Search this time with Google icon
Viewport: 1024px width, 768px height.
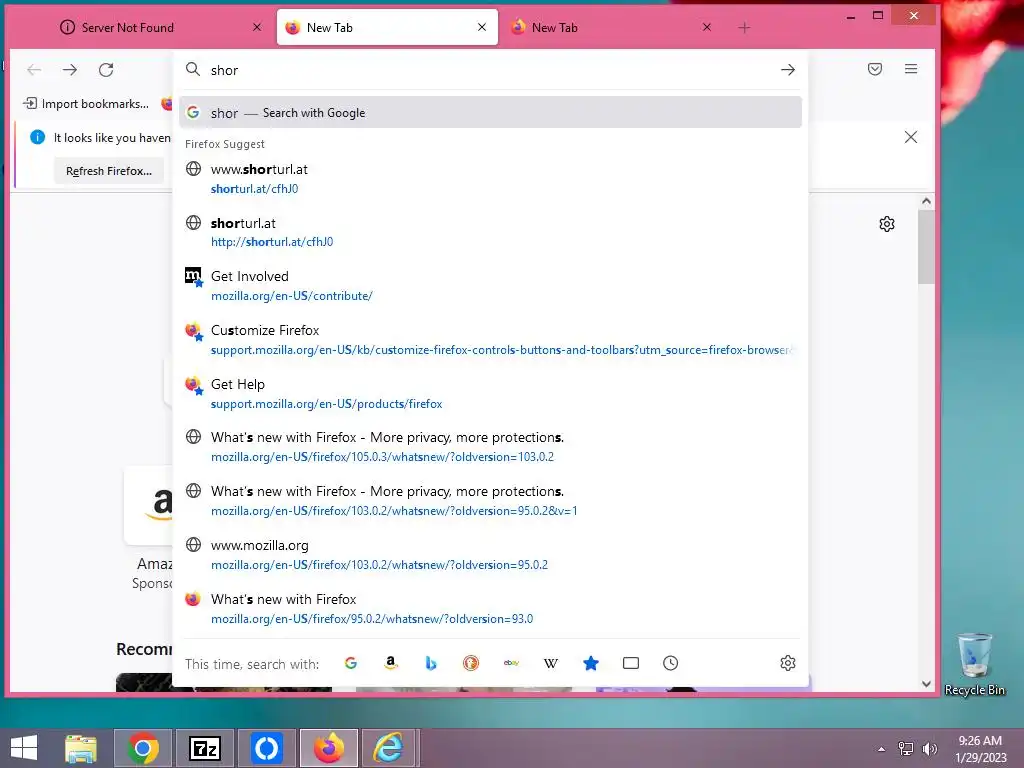tap(351, 664)
